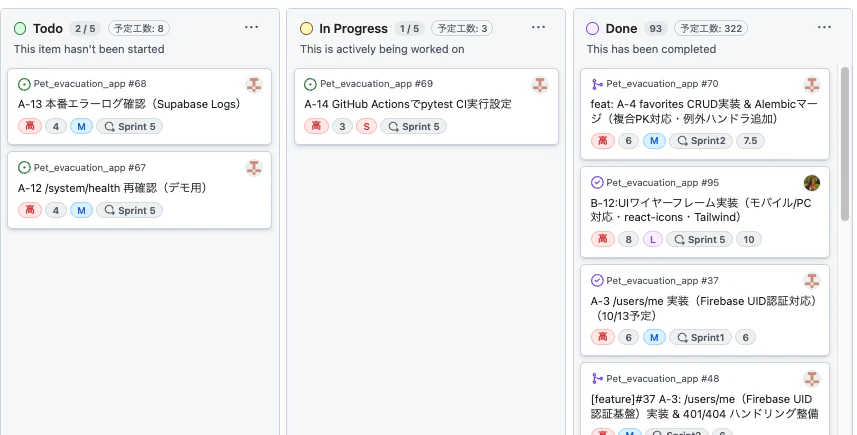Click the estimate 4 label on card #68

pyautogui.click(x=56, y=127)
